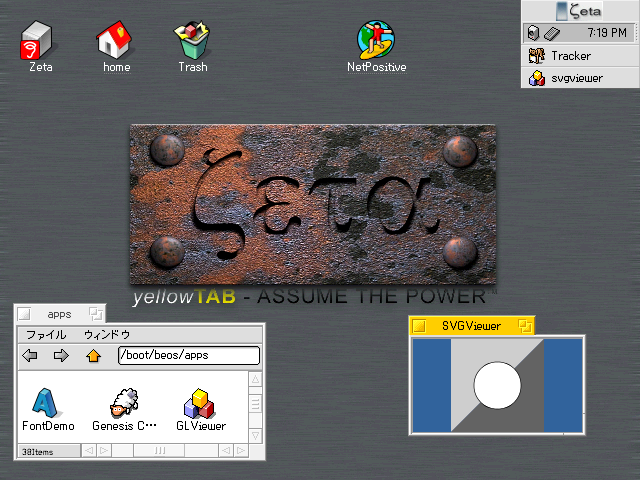Click vertical scrollbar up arrow in apps window
Viewport: 640px width, 480px height.
click(x=255, y=379)
